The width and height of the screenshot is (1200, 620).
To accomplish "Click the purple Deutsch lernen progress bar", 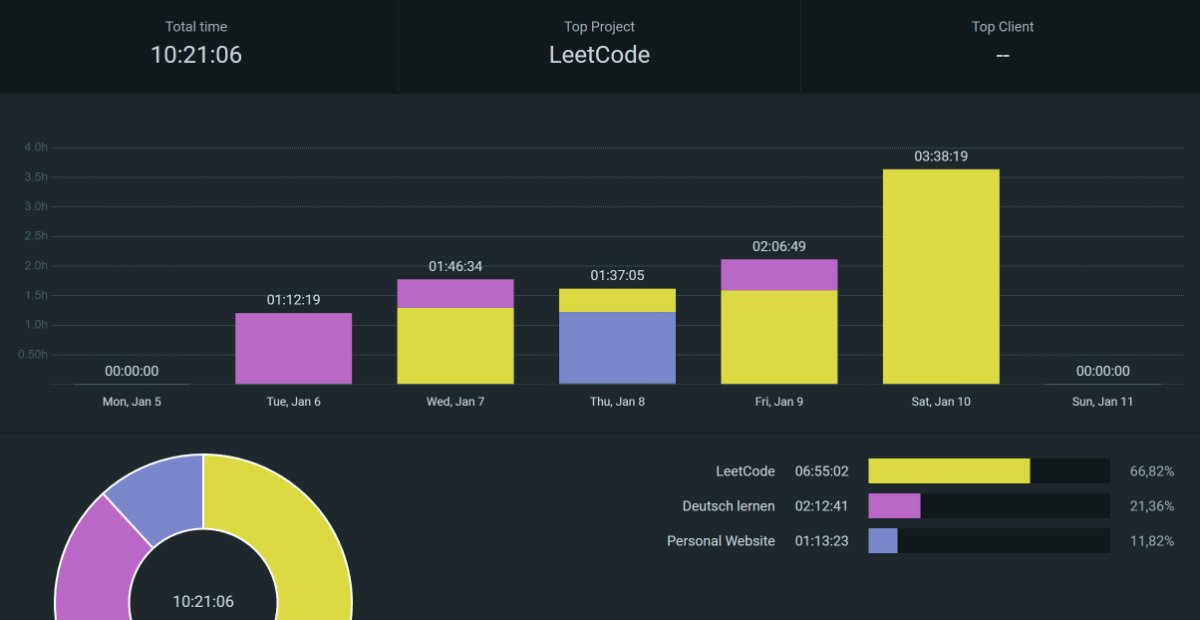I will [x=894, y=506].
